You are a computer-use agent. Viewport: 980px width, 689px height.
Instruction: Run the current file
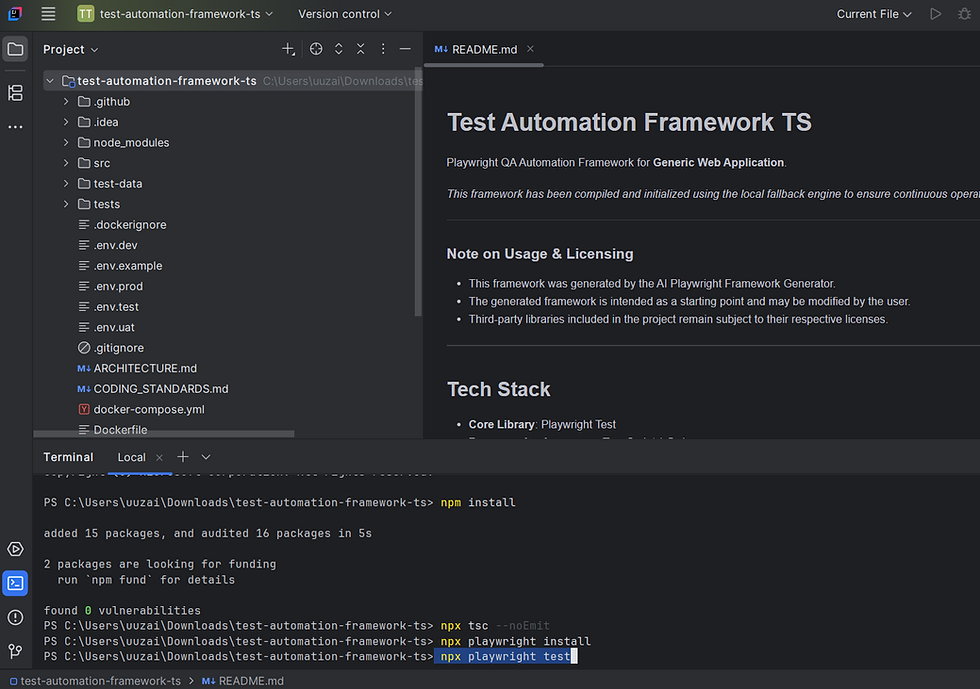(936, 14)
